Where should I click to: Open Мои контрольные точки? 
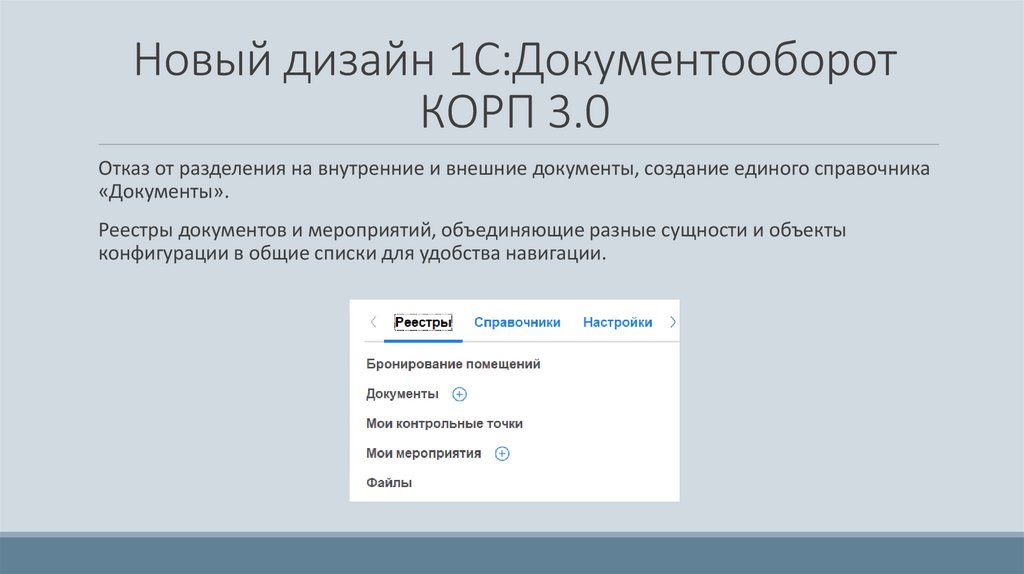click(x=444, y=424)
